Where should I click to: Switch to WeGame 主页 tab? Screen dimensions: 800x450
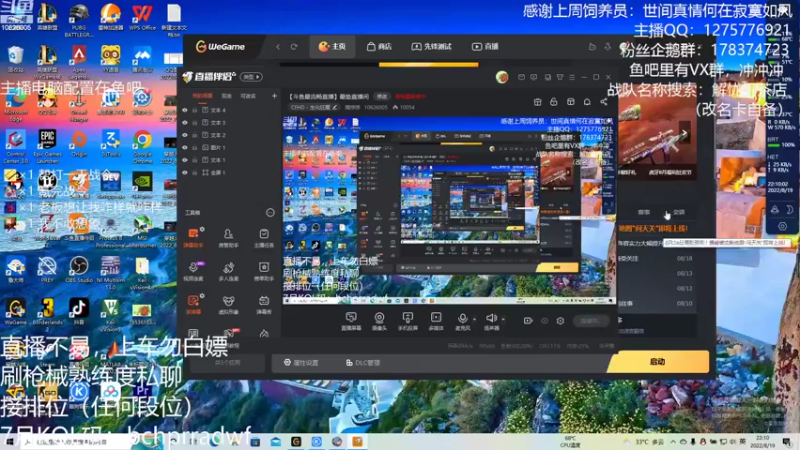(332, 47)
